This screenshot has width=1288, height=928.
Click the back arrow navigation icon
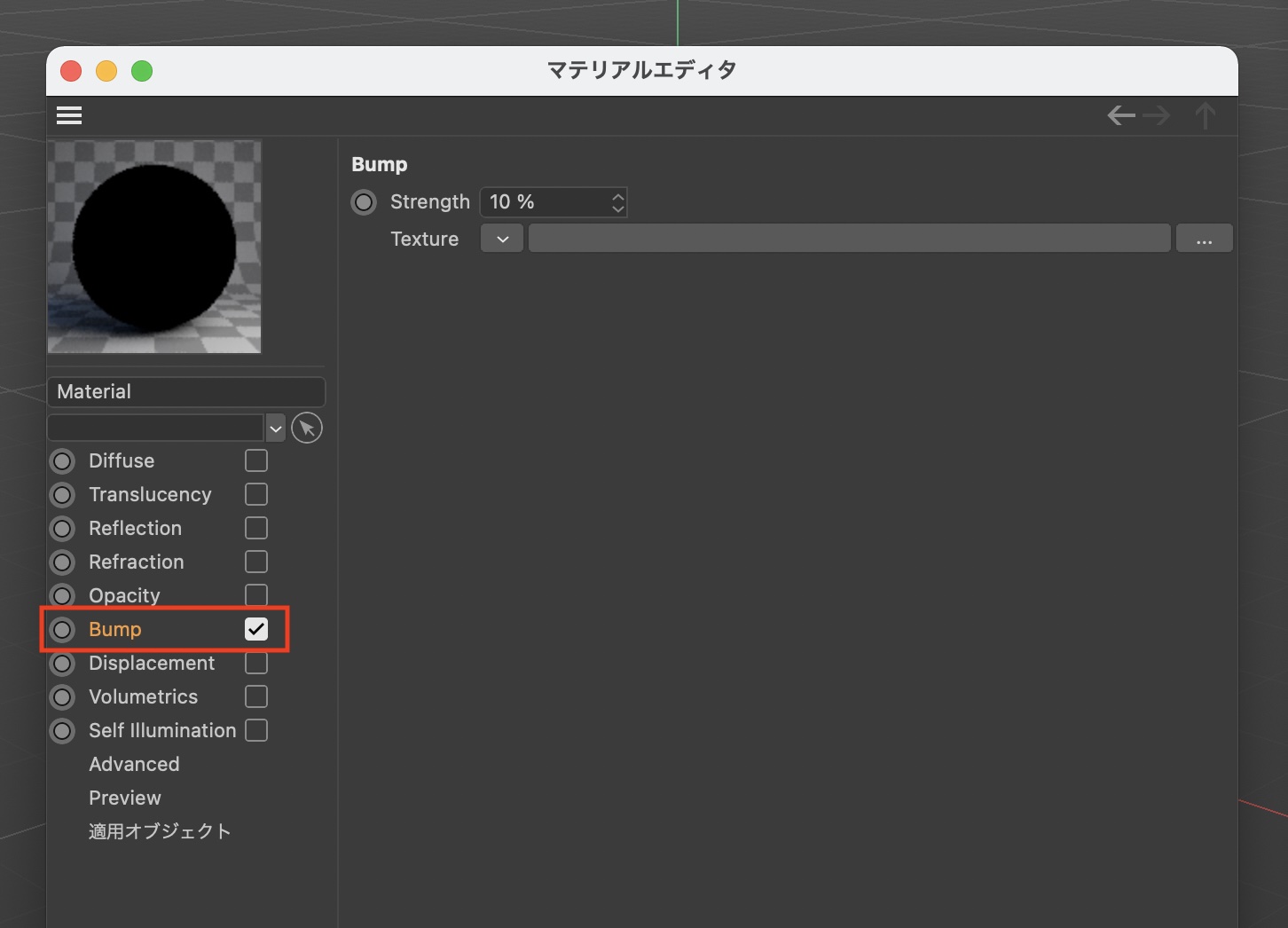pyautogui.click(x=1121, y=115)
